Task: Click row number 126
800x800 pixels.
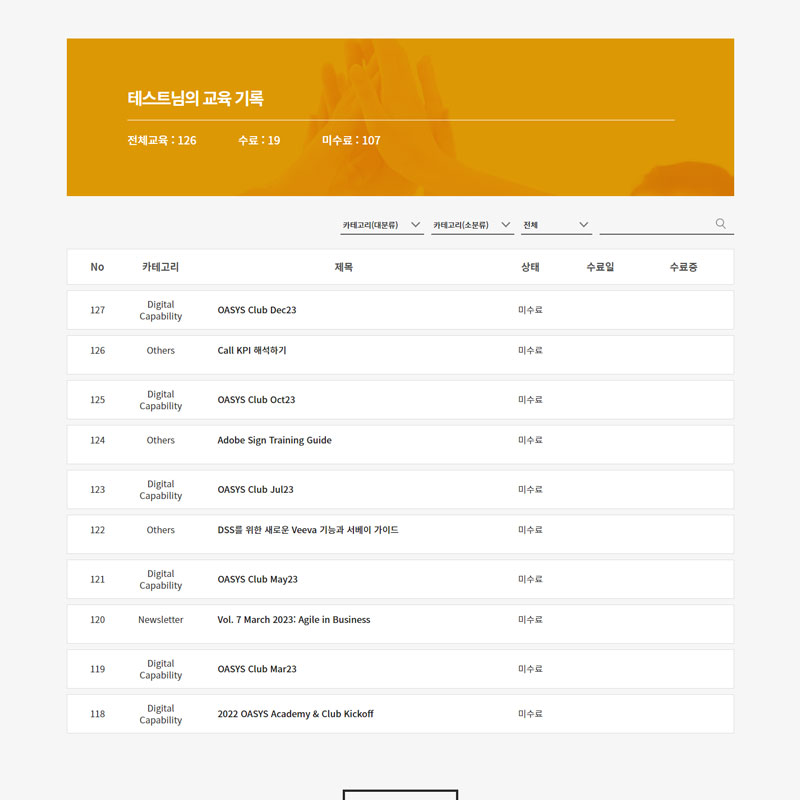Action: click(97, 351)
